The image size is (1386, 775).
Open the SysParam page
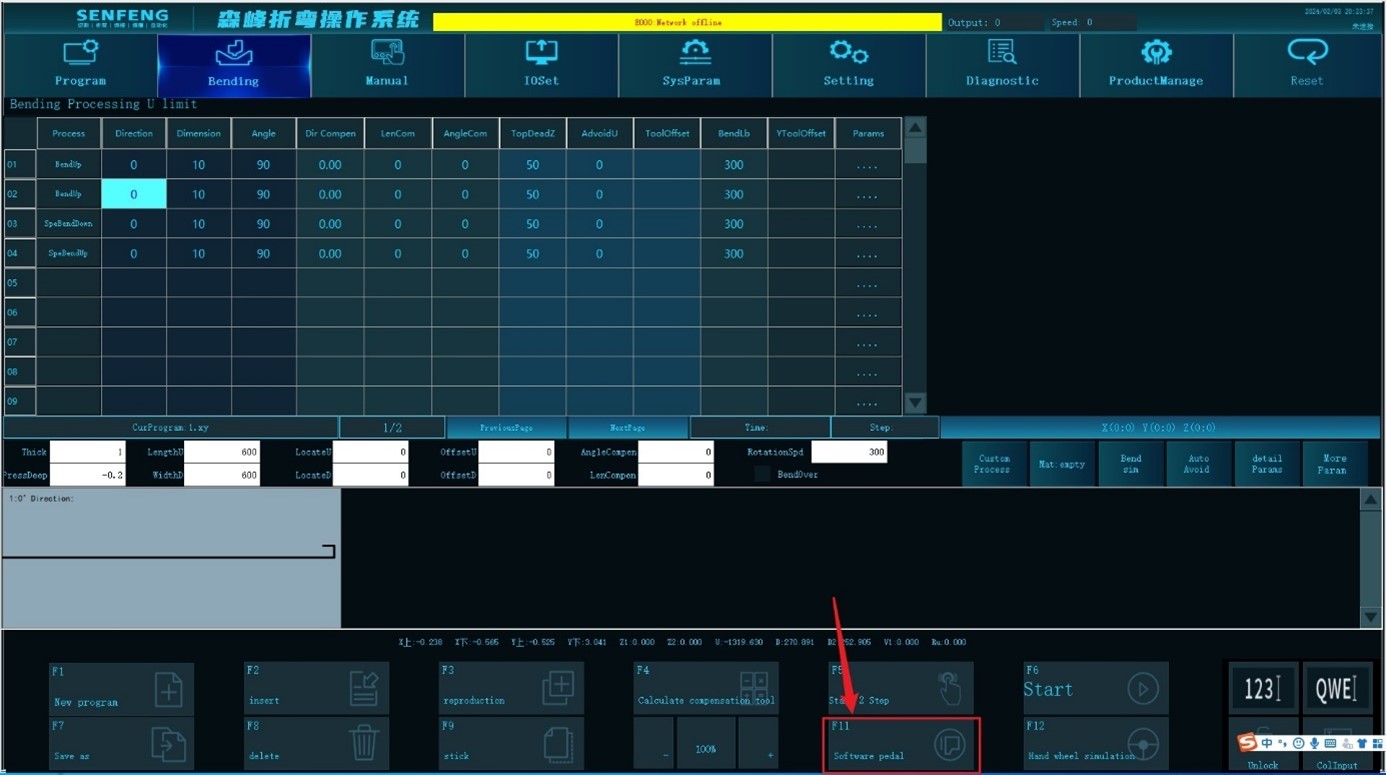[694, 65]
